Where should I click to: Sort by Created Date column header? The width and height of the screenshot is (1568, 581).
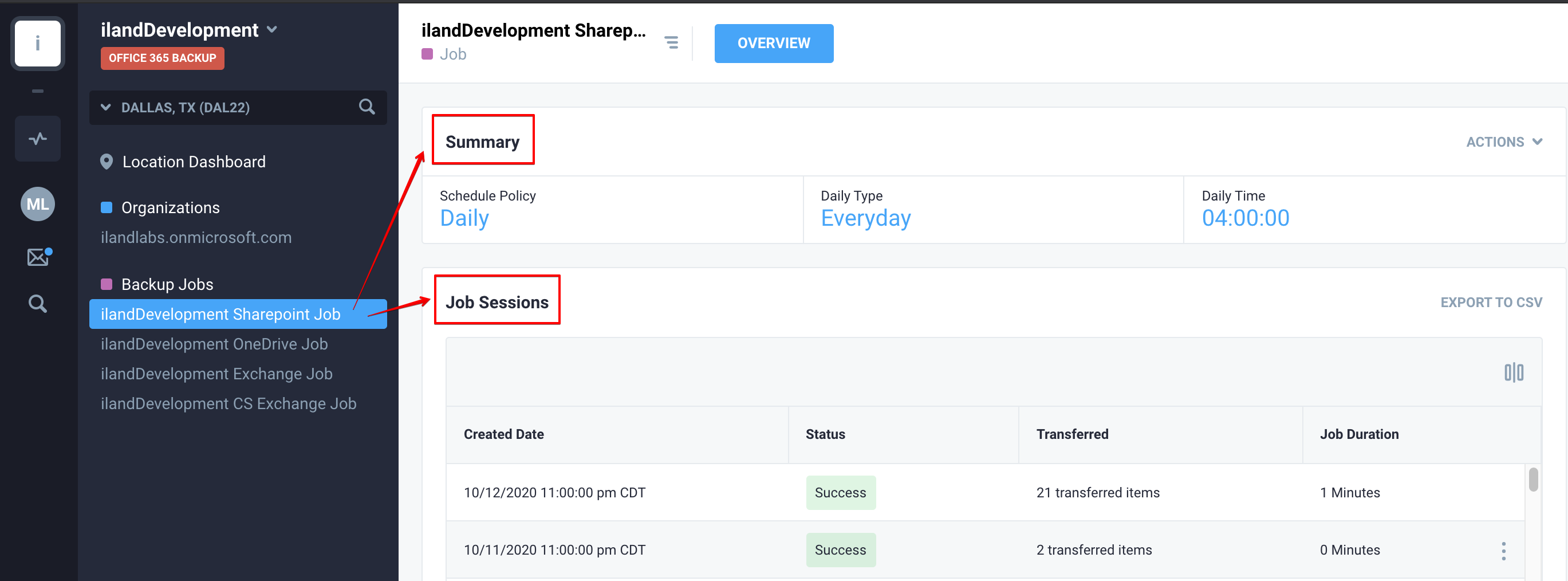point(503,434)
